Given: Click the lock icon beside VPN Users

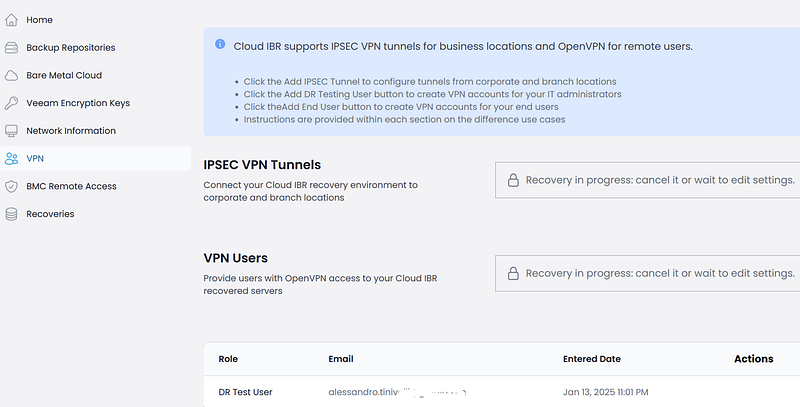Looking at the screenshot, I should coord(512,273).
